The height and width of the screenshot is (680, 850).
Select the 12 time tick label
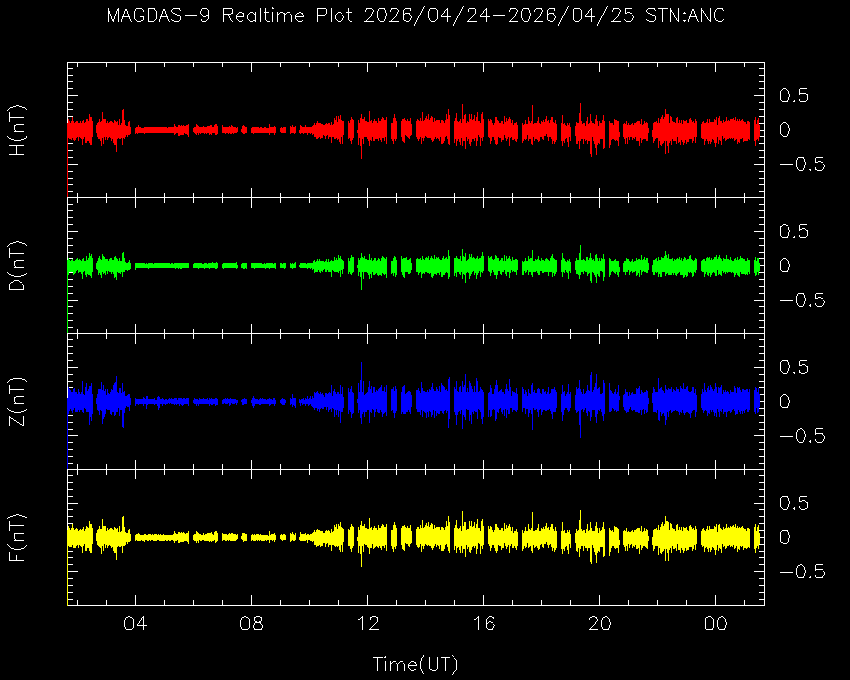tap(367, 624)
